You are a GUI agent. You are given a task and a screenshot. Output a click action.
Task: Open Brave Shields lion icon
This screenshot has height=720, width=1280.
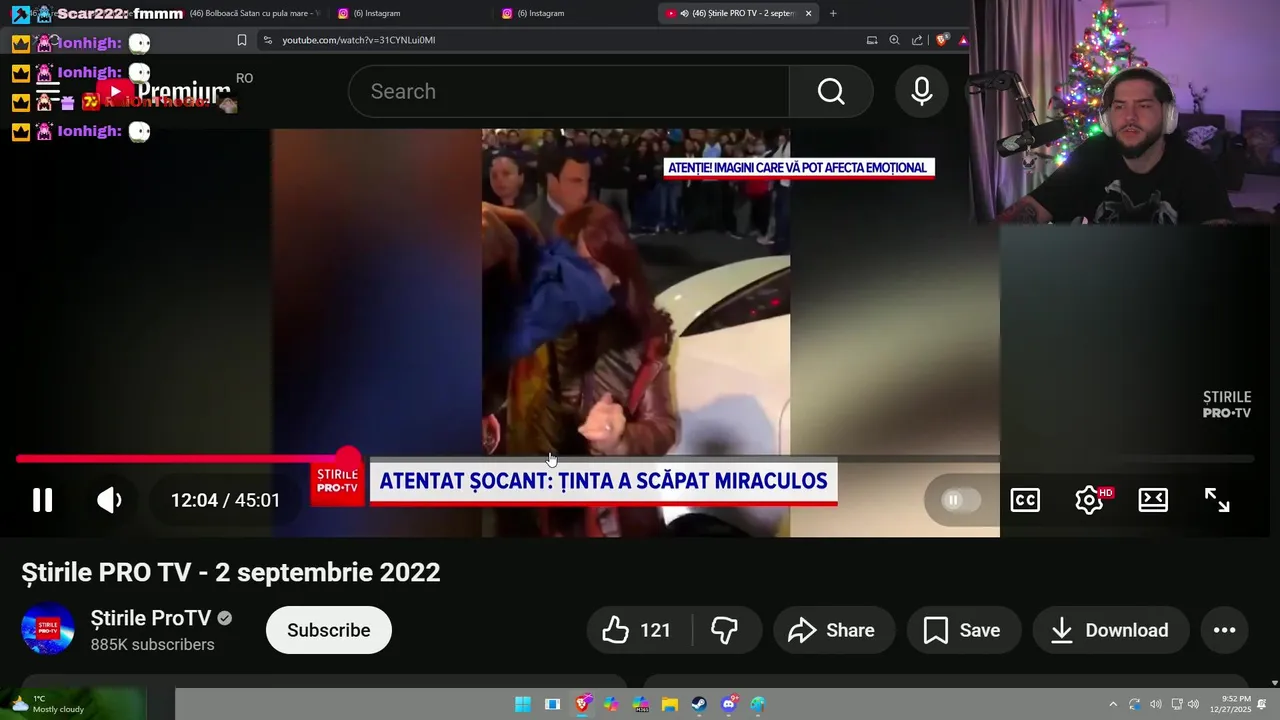point(941,40)
